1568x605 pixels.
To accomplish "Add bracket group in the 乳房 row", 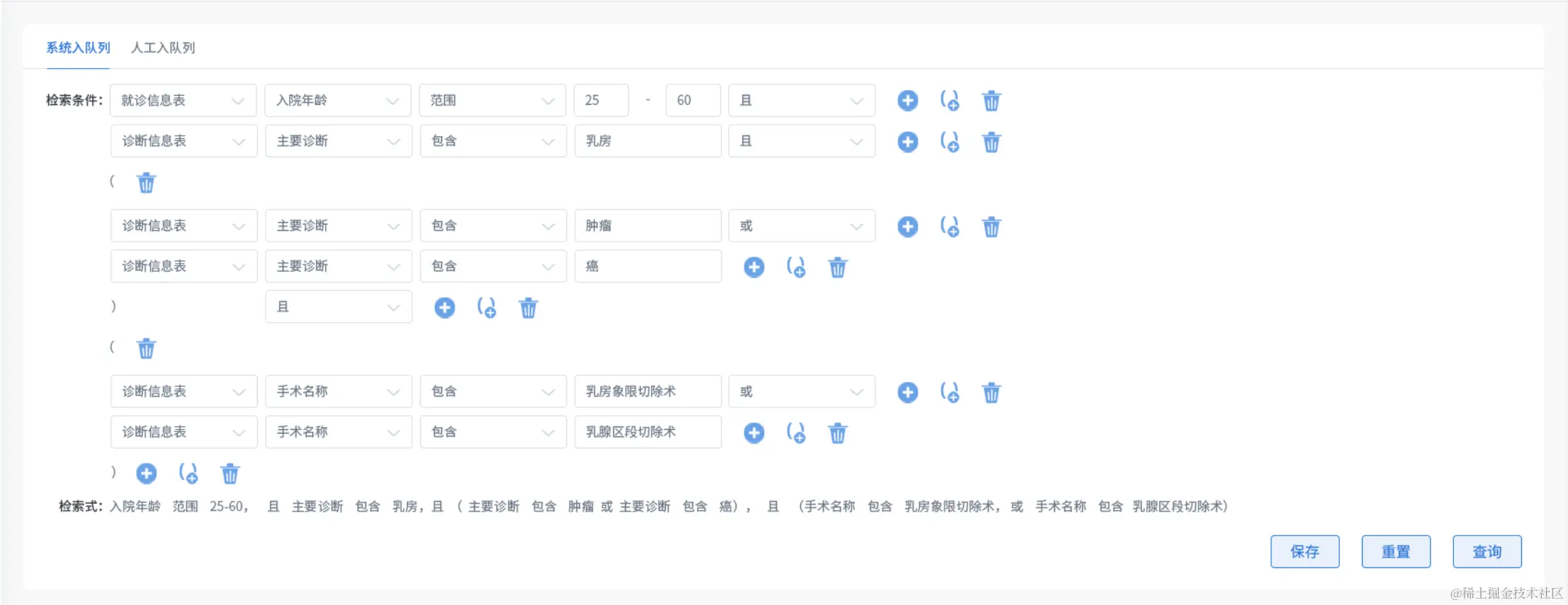I will (x=950, y=142).
